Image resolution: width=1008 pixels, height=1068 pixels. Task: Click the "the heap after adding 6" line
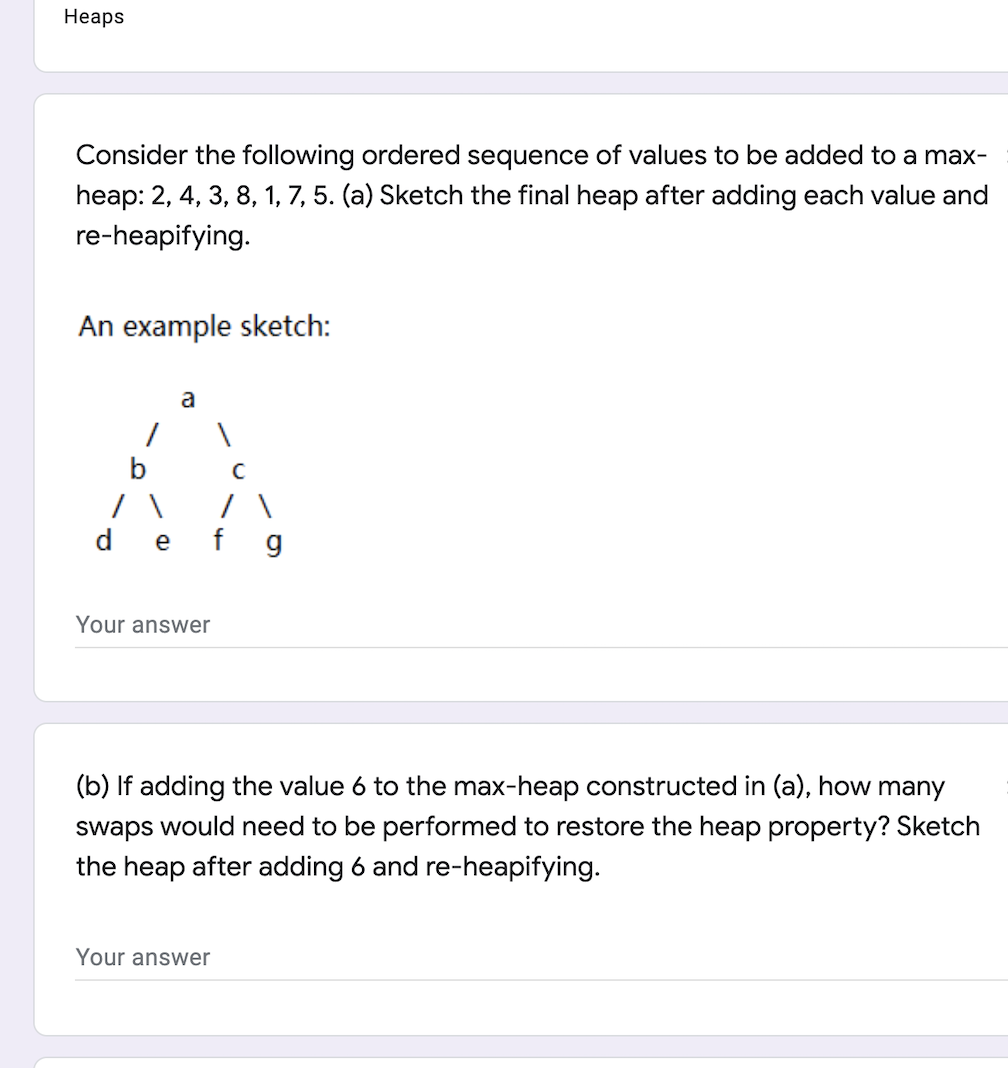[x=338, y=866]
